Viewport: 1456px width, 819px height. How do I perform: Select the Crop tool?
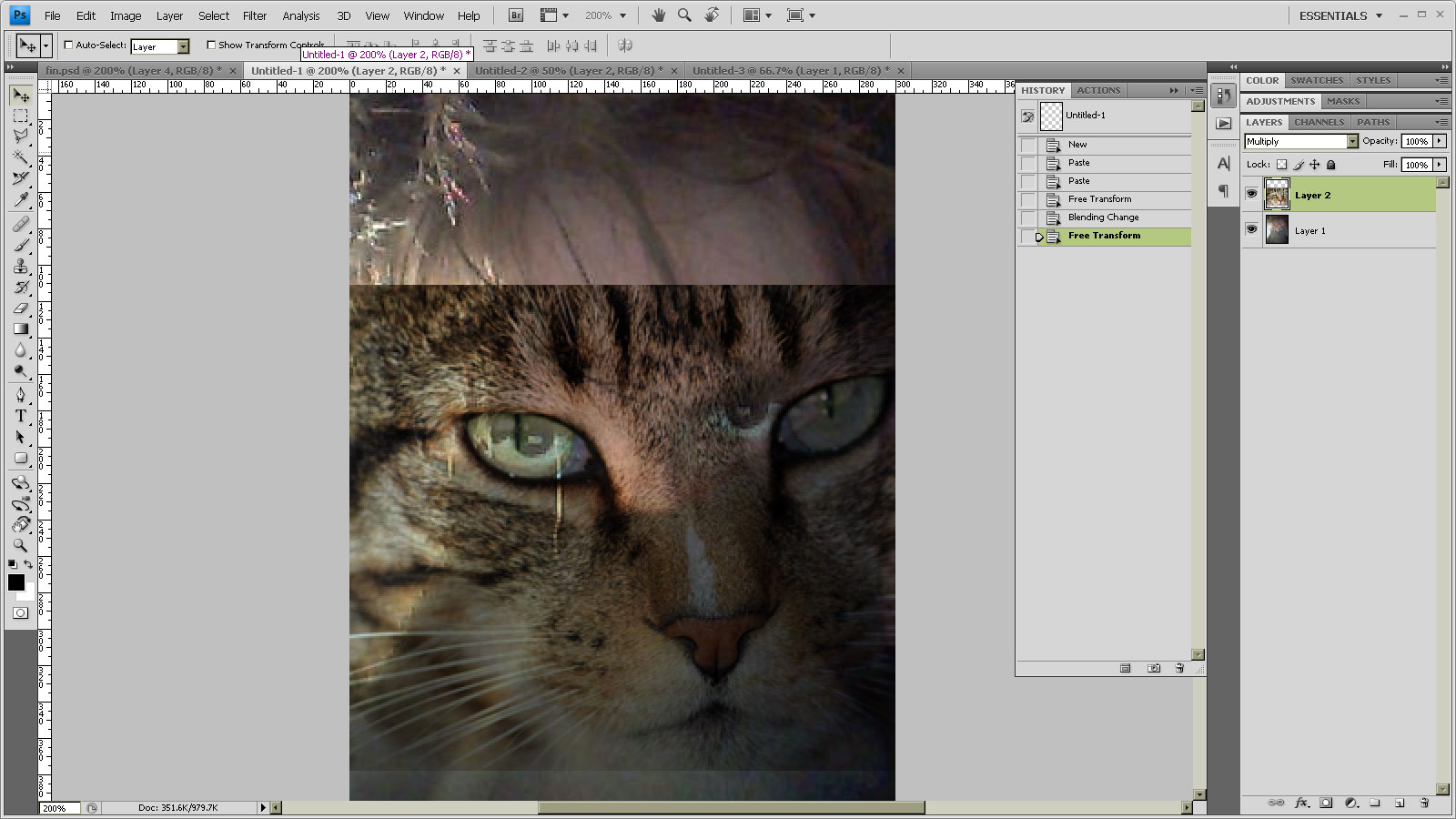[x=21, y=178]
